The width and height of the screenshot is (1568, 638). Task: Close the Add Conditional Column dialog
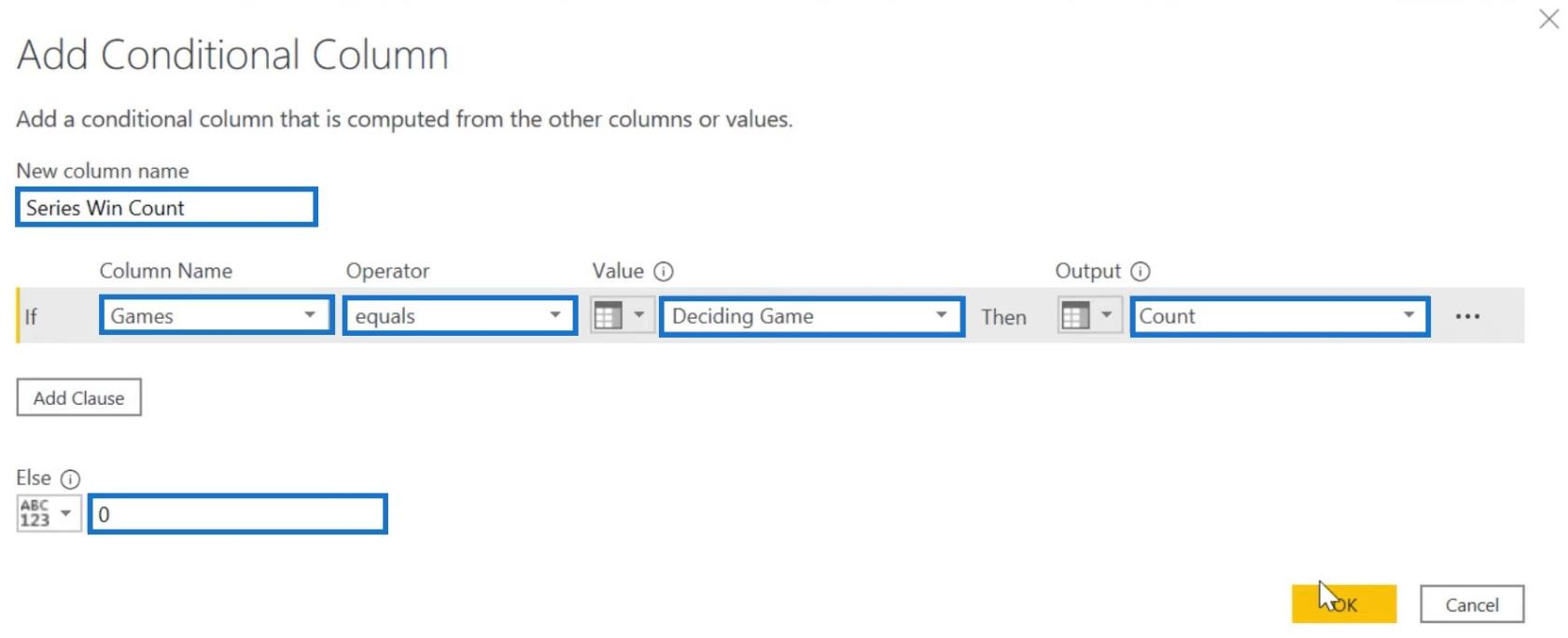pyautogui.click(x=1549, y=19)
